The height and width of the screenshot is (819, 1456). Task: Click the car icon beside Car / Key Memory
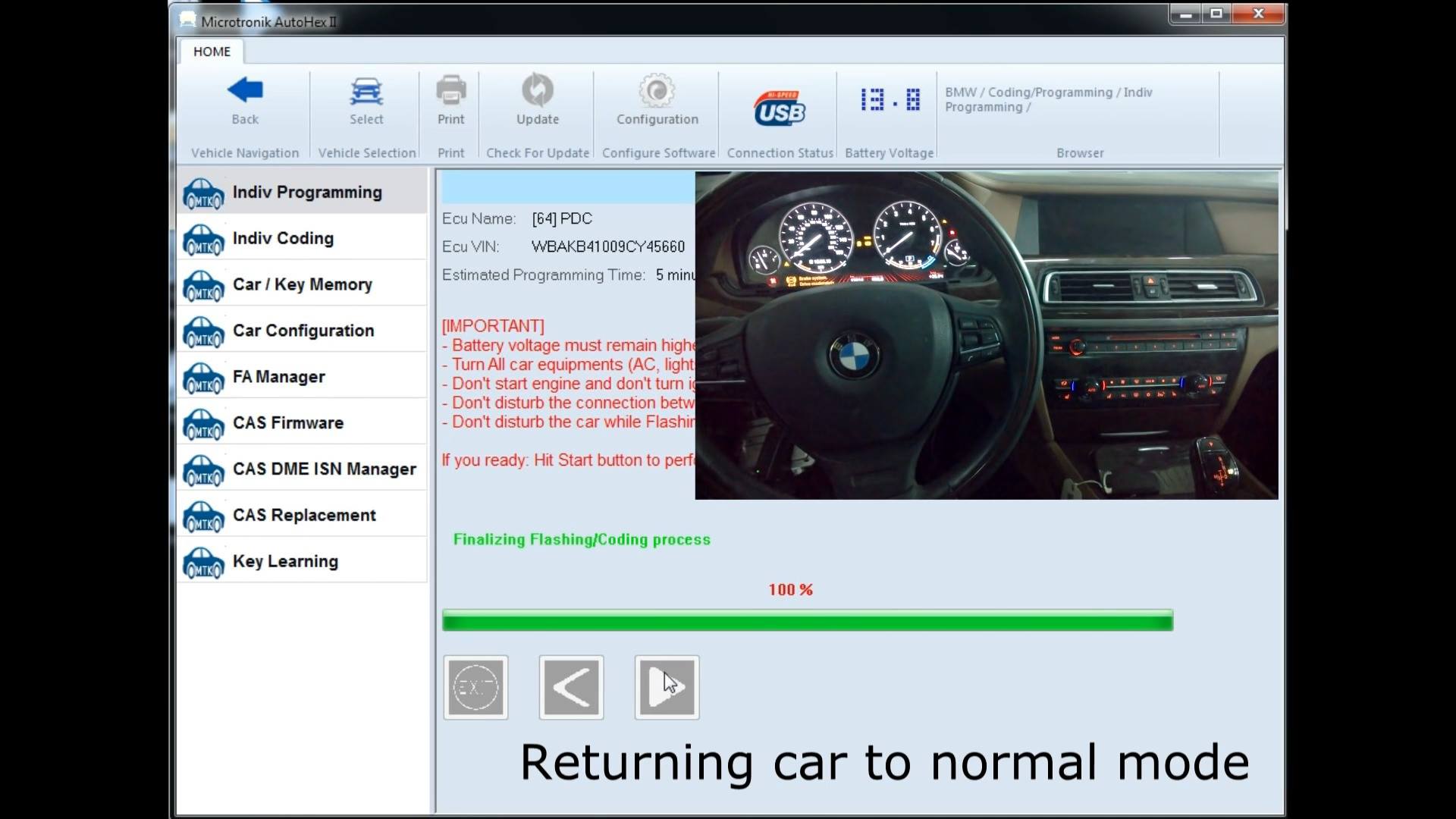point(203,286)
